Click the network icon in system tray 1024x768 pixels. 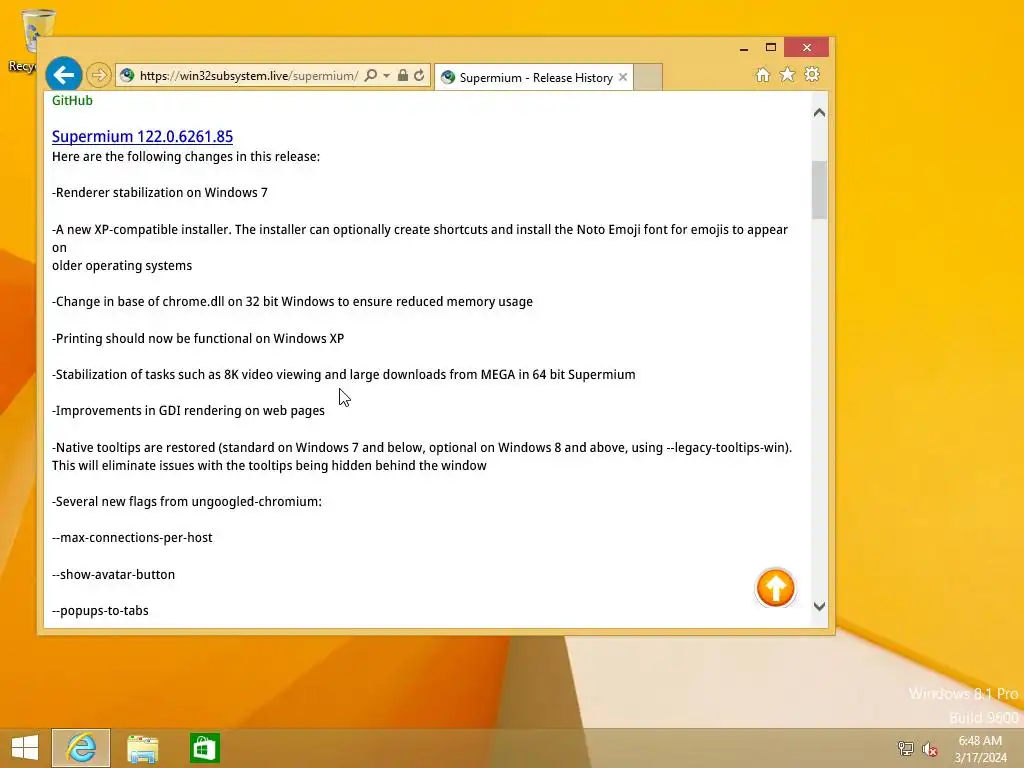[x=905, y=748]
